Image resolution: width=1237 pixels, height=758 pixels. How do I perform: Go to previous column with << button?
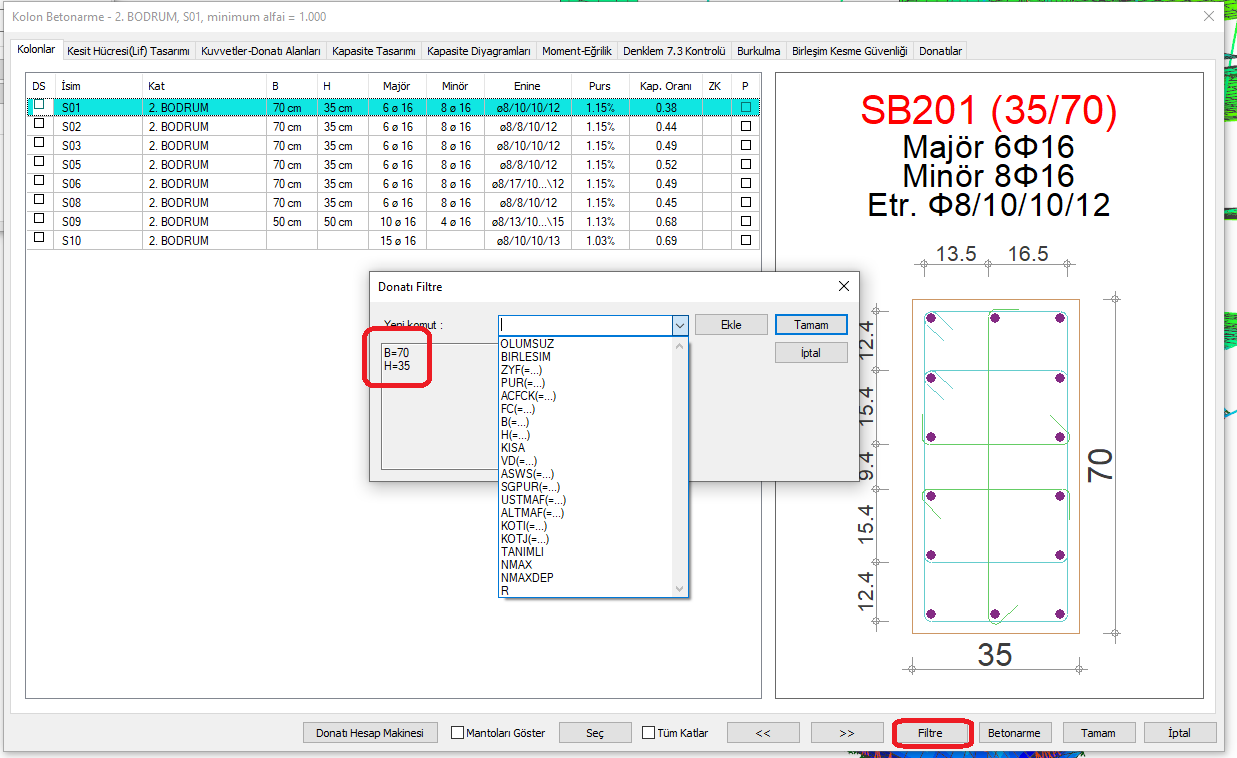pos(763,733)
